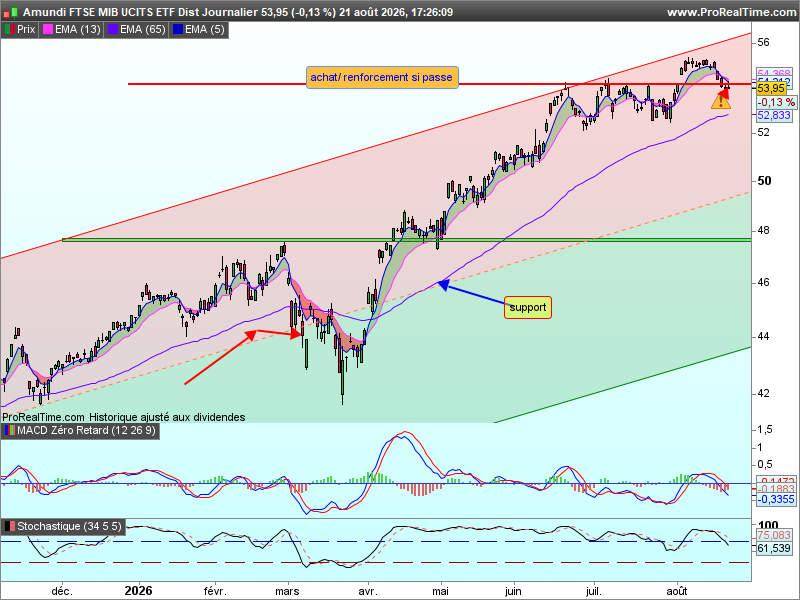Click the EMA value label 54,368
The height and width of the screenshot is (600, 800).
coord(774,73)
